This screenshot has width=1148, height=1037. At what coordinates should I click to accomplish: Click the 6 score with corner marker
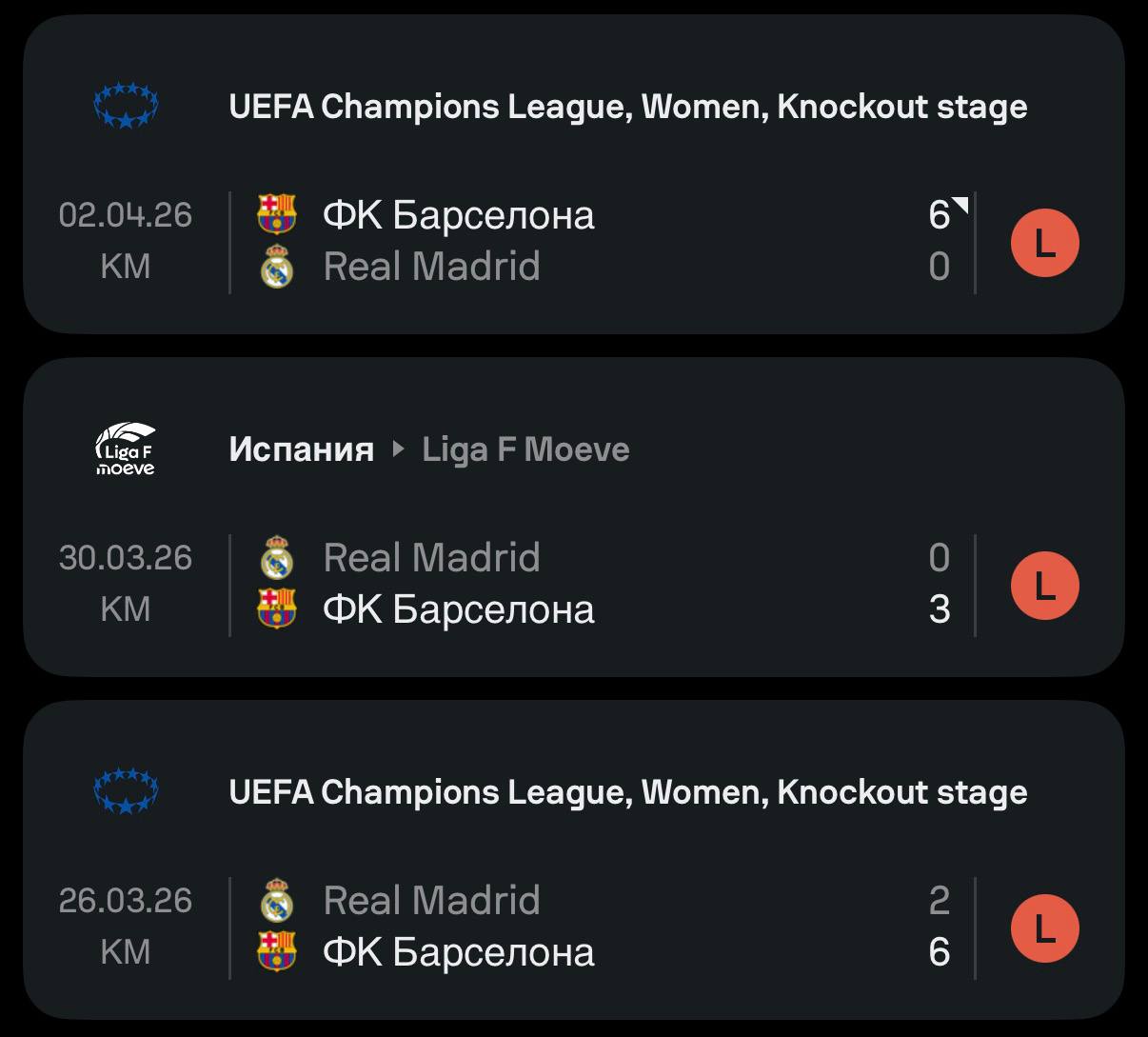pos(941,214)
